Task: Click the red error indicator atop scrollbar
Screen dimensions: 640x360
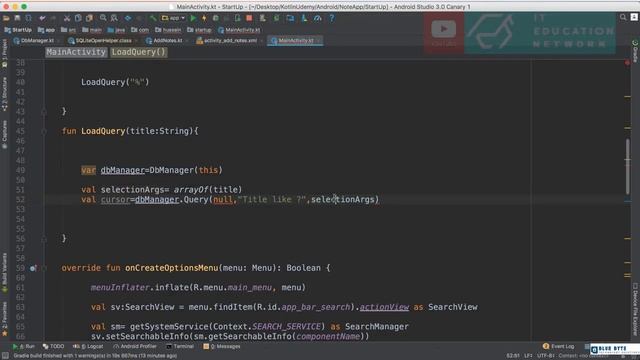Action: pos(627,63)
